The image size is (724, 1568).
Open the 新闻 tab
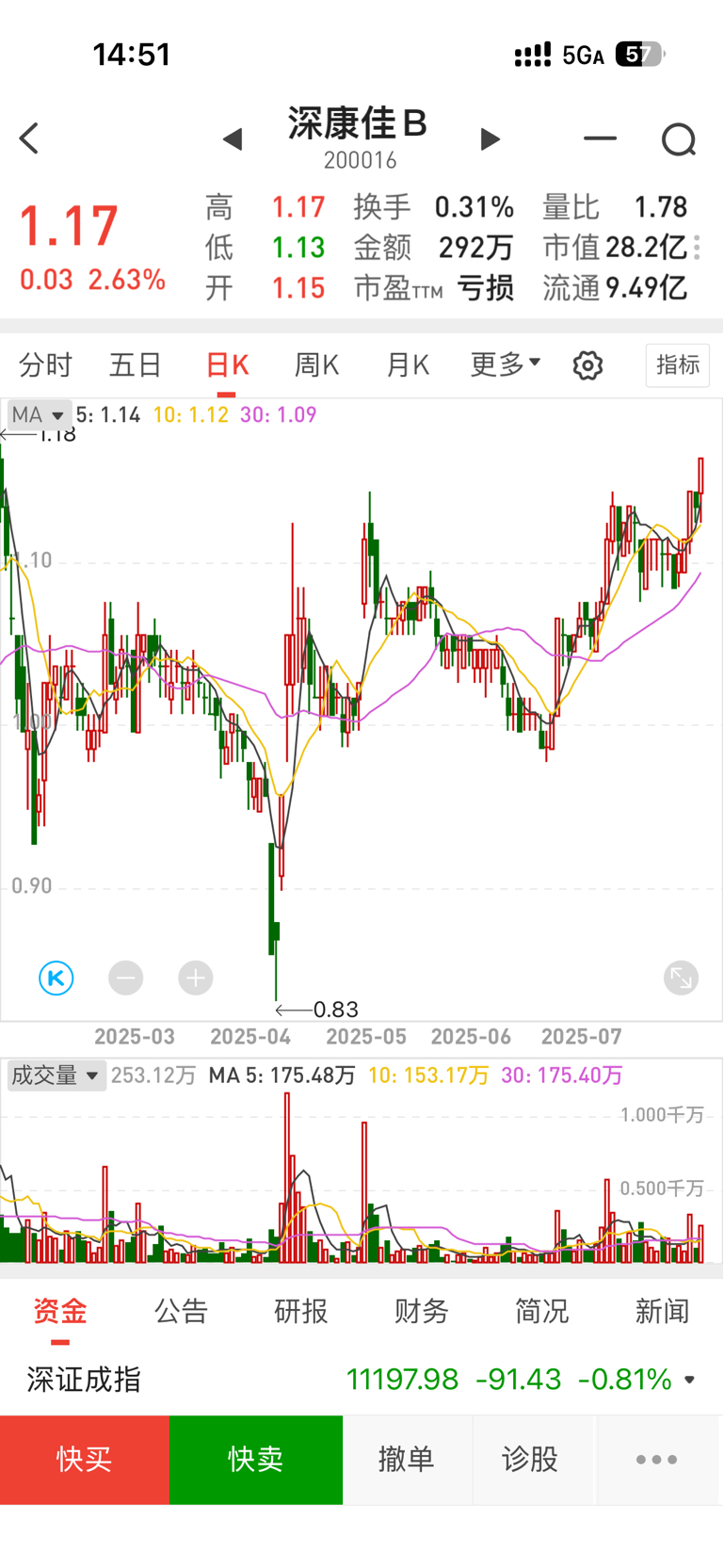(662, 1311)
